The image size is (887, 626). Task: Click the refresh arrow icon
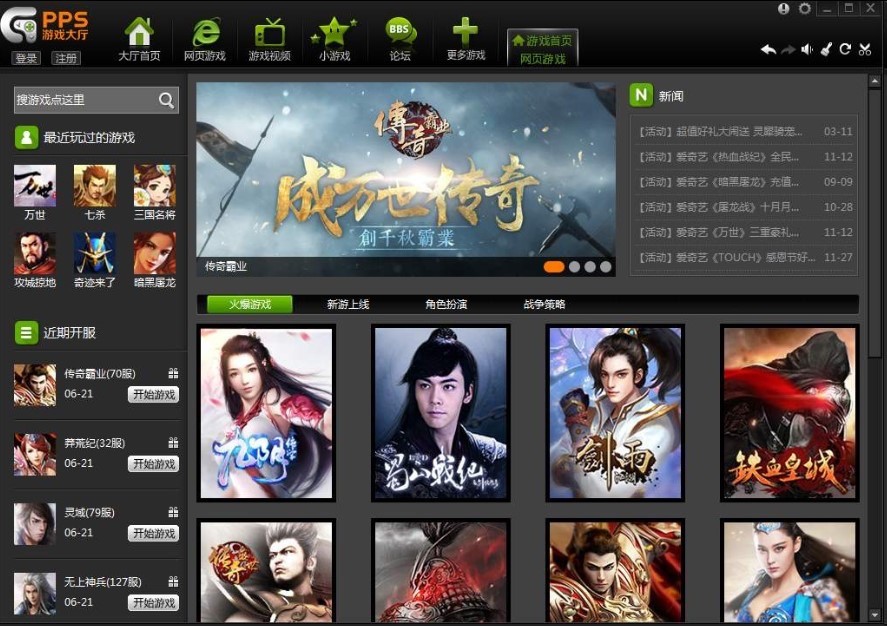(x=845, y=50)
